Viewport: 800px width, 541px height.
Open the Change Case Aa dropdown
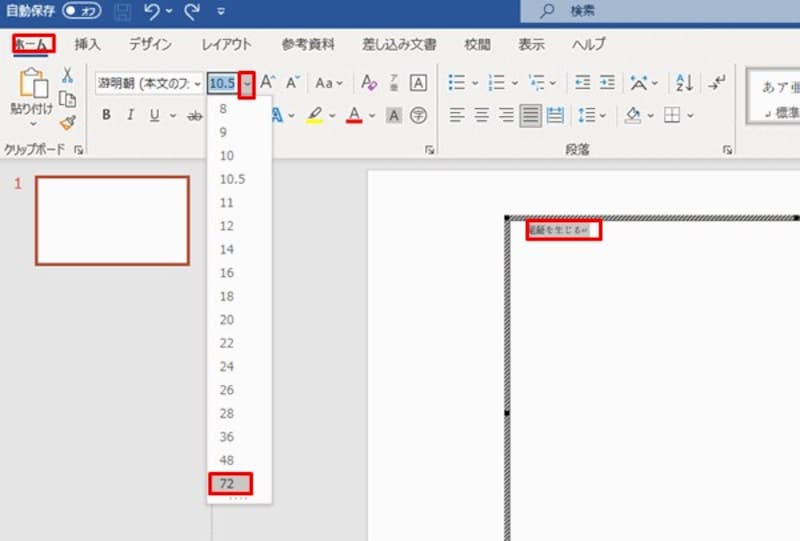329,83
